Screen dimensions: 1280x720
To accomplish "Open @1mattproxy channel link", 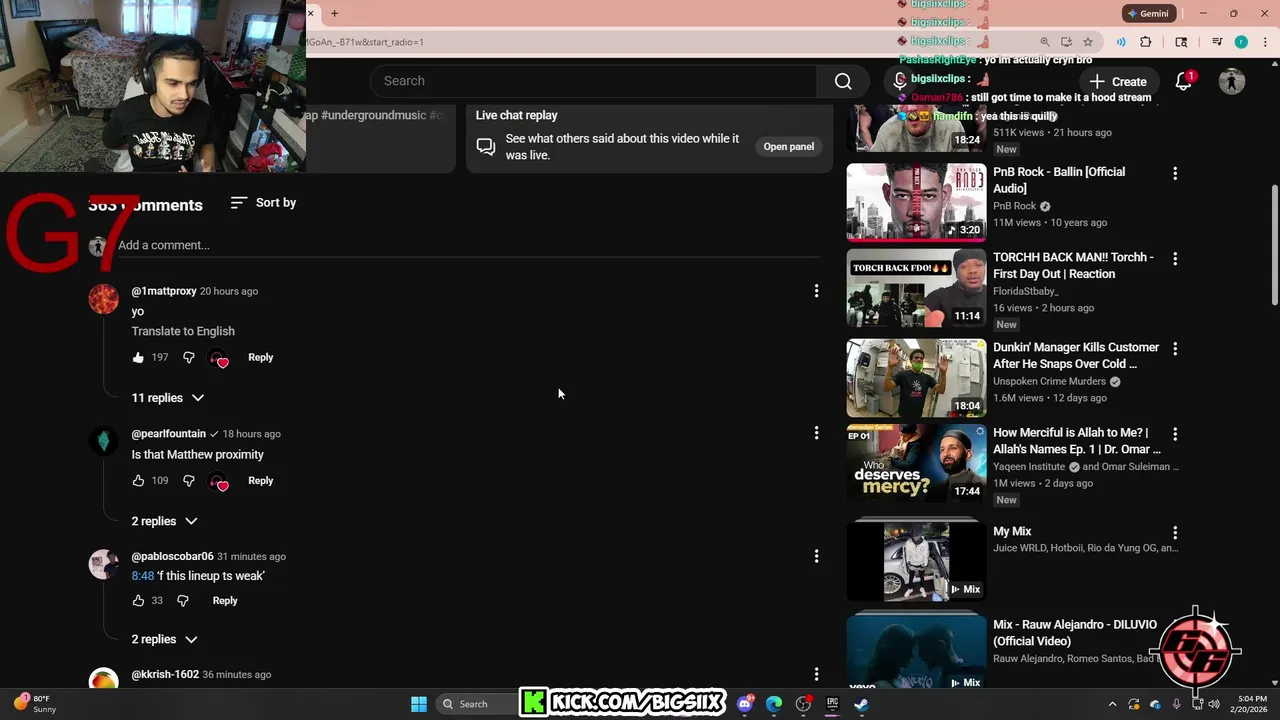I will tap(164, 291).
